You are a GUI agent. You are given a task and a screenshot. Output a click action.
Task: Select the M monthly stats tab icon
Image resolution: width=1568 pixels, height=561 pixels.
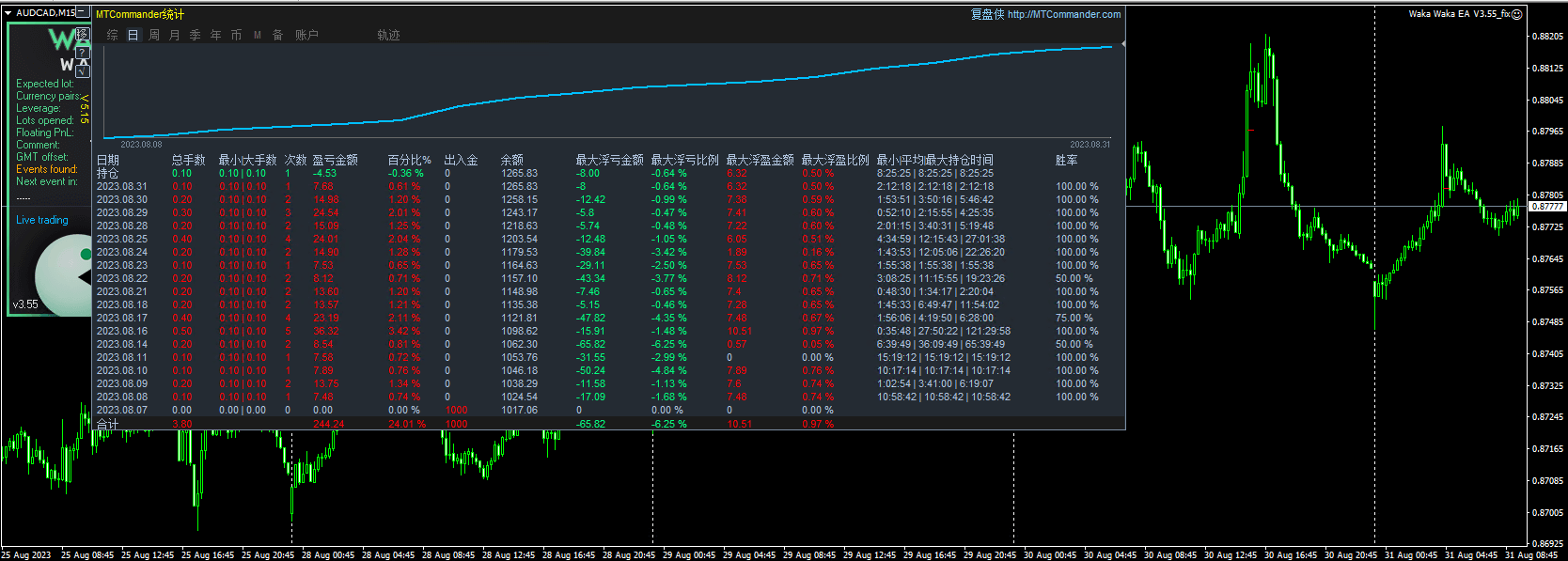pos(257,35)
